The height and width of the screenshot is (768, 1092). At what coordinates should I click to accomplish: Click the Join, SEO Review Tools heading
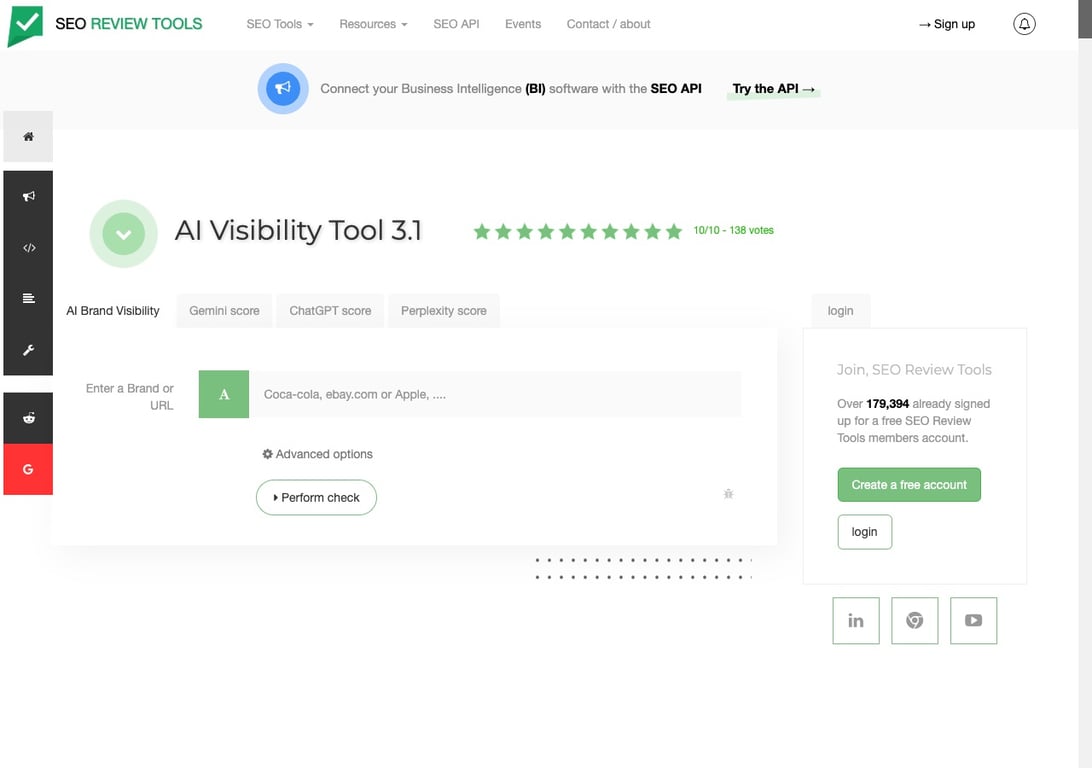tap(914, 370)
